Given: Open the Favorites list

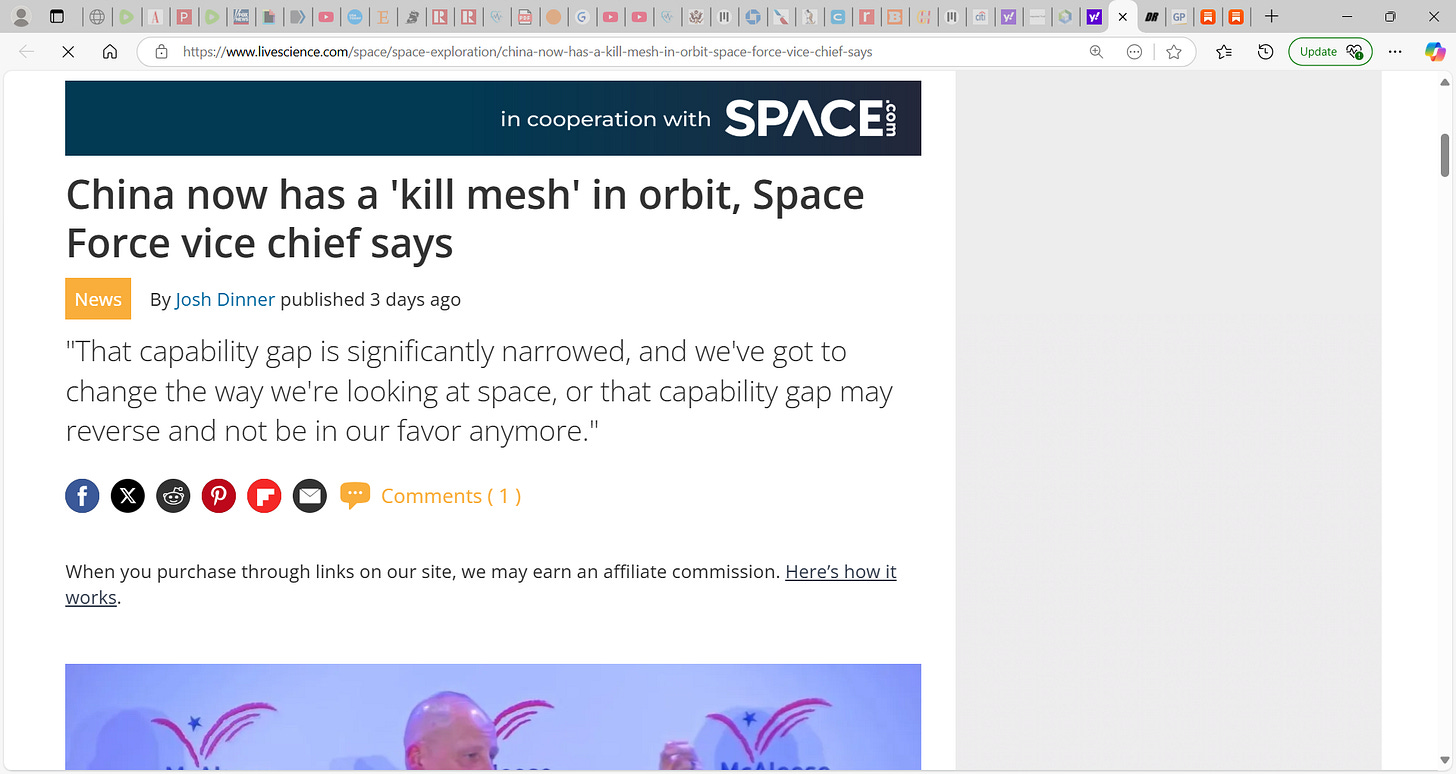Looking at the screenshot, I should tap(1224, 52).
